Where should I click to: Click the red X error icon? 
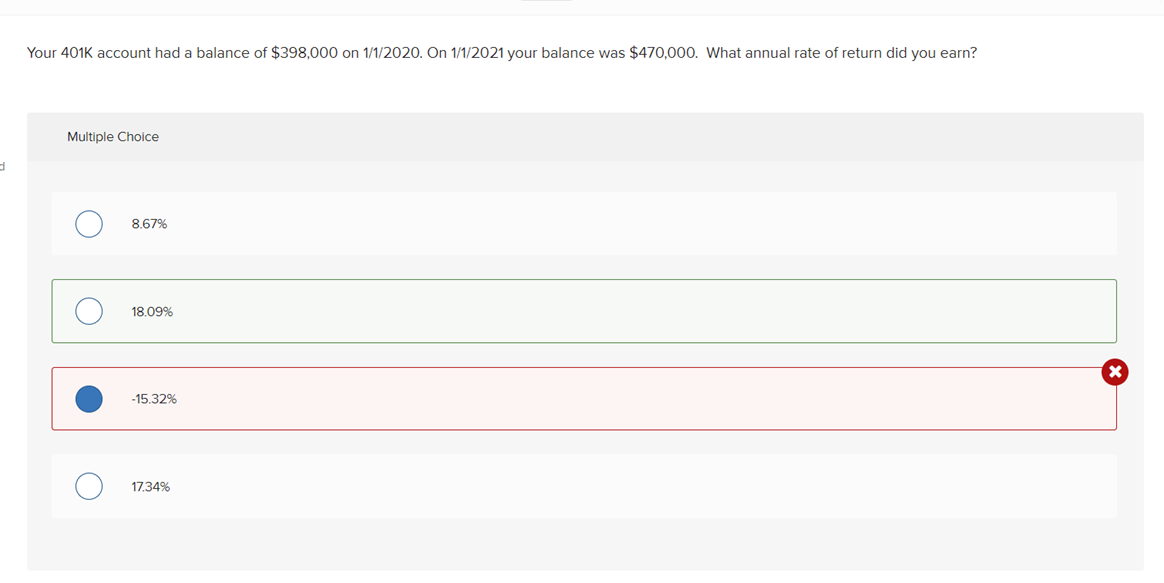[x=1115, y=372]
